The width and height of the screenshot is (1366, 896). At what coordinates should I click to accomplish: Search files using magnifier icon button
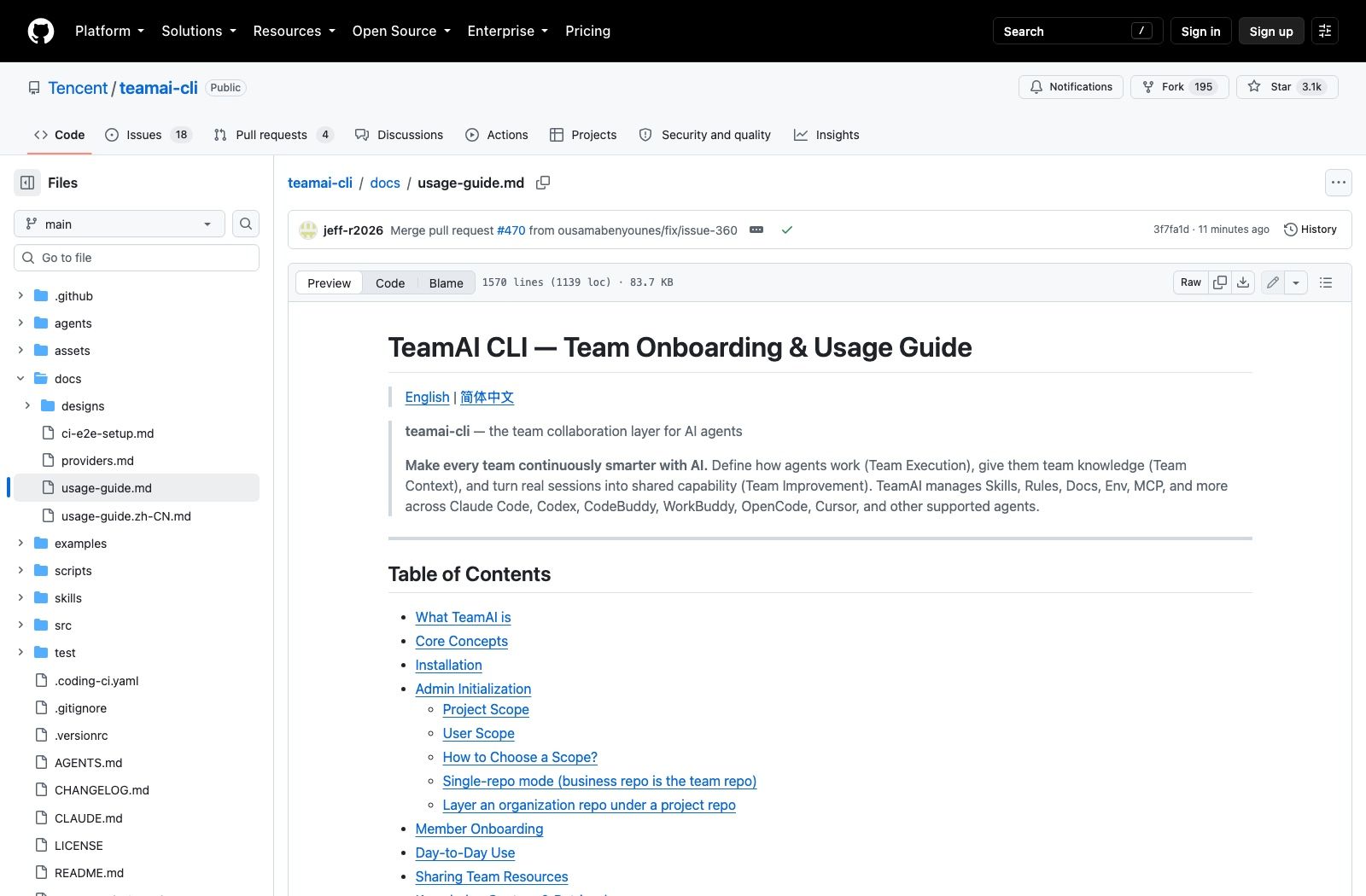tap(246, 224)
